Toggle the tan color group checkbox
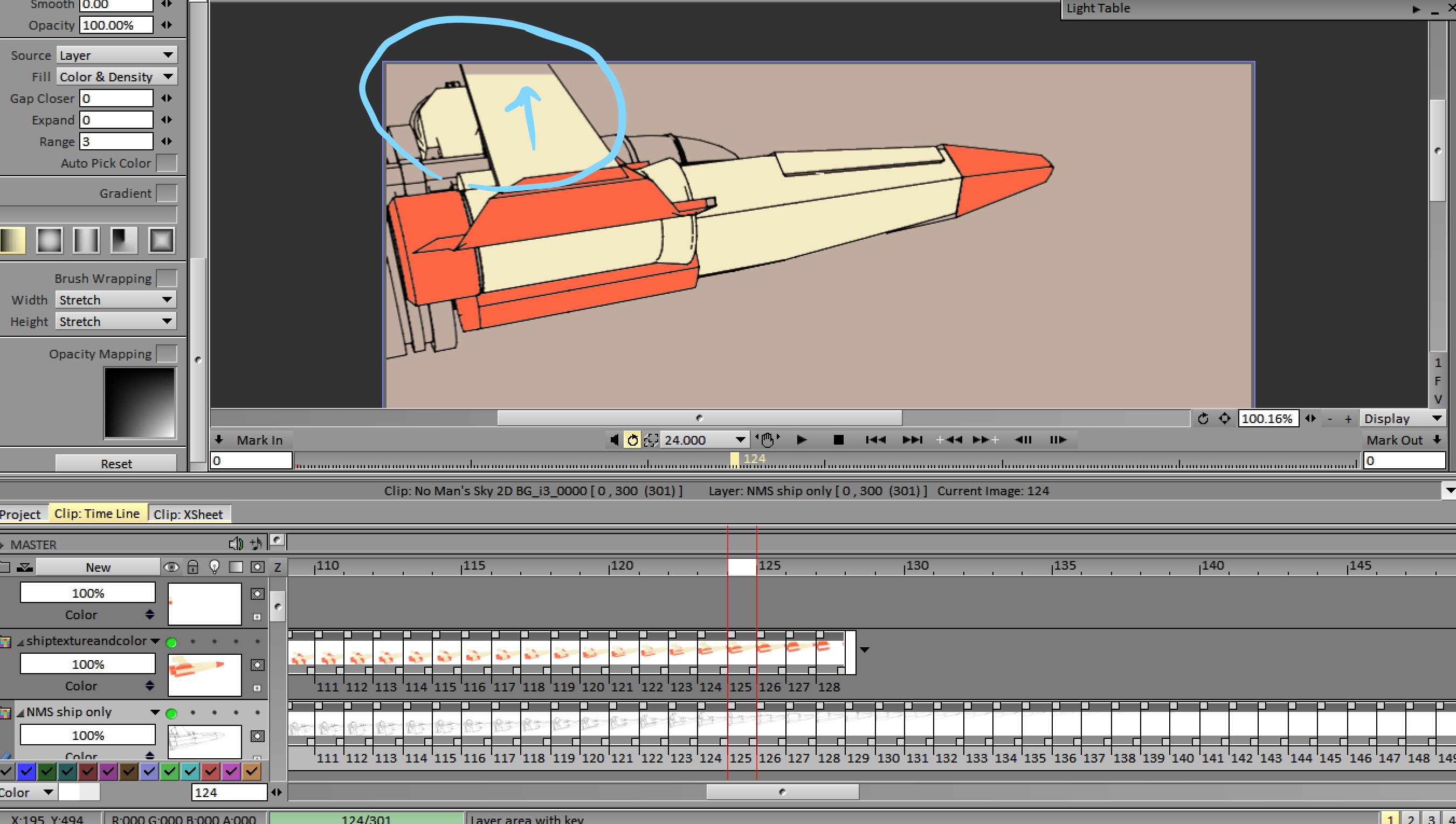The height and width of the screenshot is (824, 1456). coord(251,771)
